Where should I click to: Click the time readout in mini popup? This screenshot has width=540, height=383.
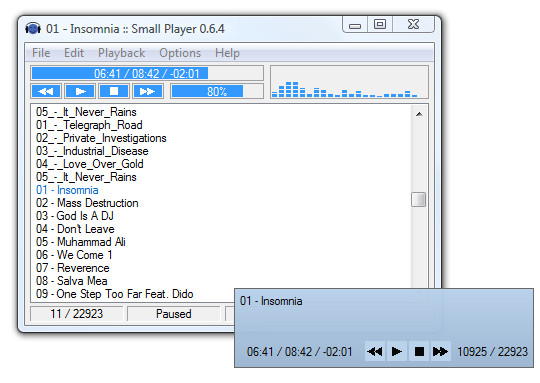click(300, 352)
